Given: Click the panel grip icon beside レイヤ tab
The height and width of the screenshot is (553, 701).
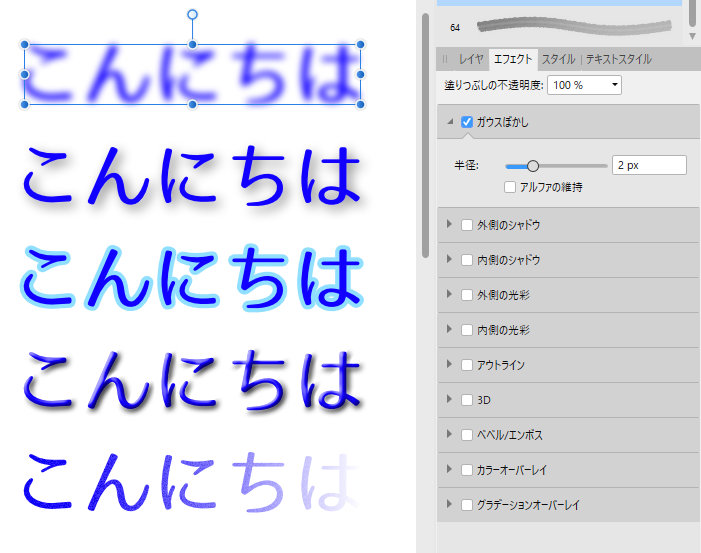Looking at the screenshot, I should [446, 59].
